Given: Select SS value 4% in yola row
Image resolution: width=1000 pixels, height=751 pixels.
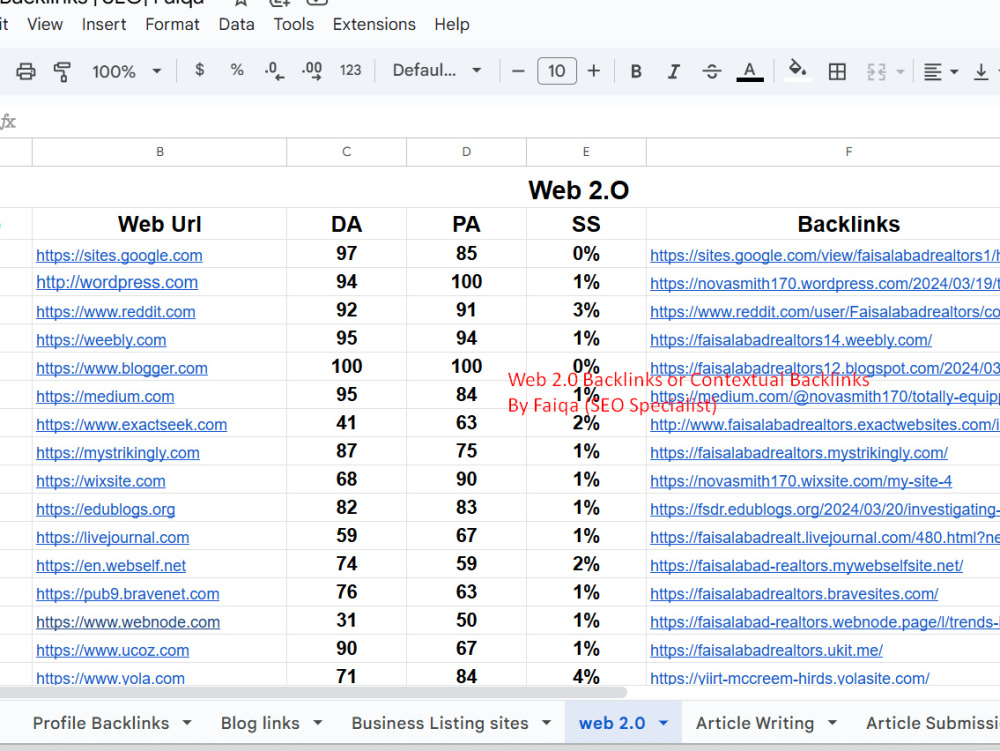Looking at the screenshot, I should click(x=586, y=676).
